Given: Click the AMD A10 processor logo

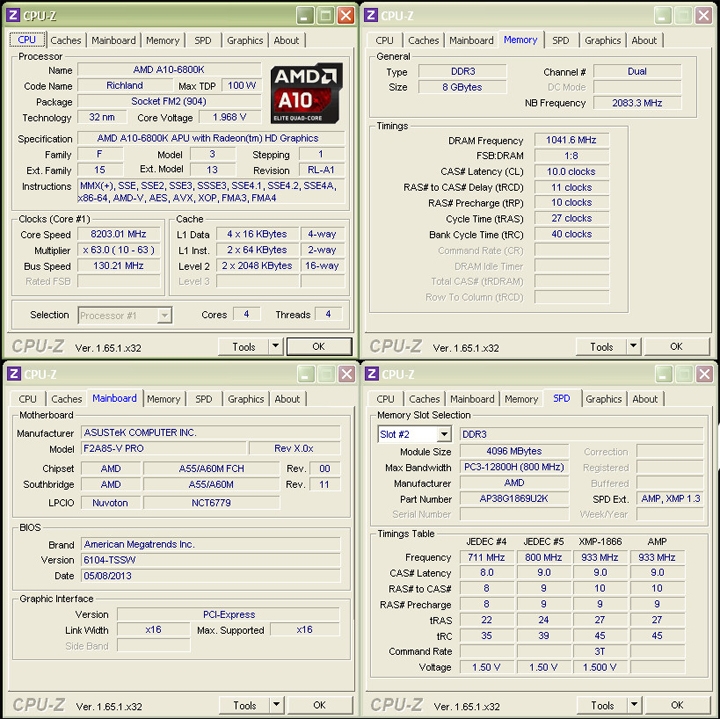Looking at the screenshot, I should click(x=307, y=94).
